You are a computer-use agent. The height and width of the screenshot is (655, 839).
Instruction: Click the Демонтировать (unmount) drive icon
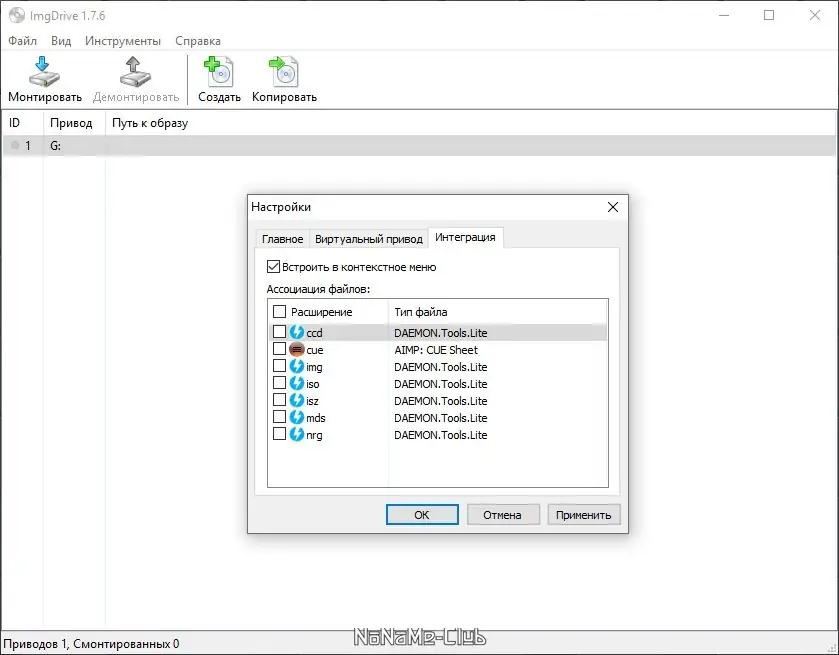click(x=135, y=72)
